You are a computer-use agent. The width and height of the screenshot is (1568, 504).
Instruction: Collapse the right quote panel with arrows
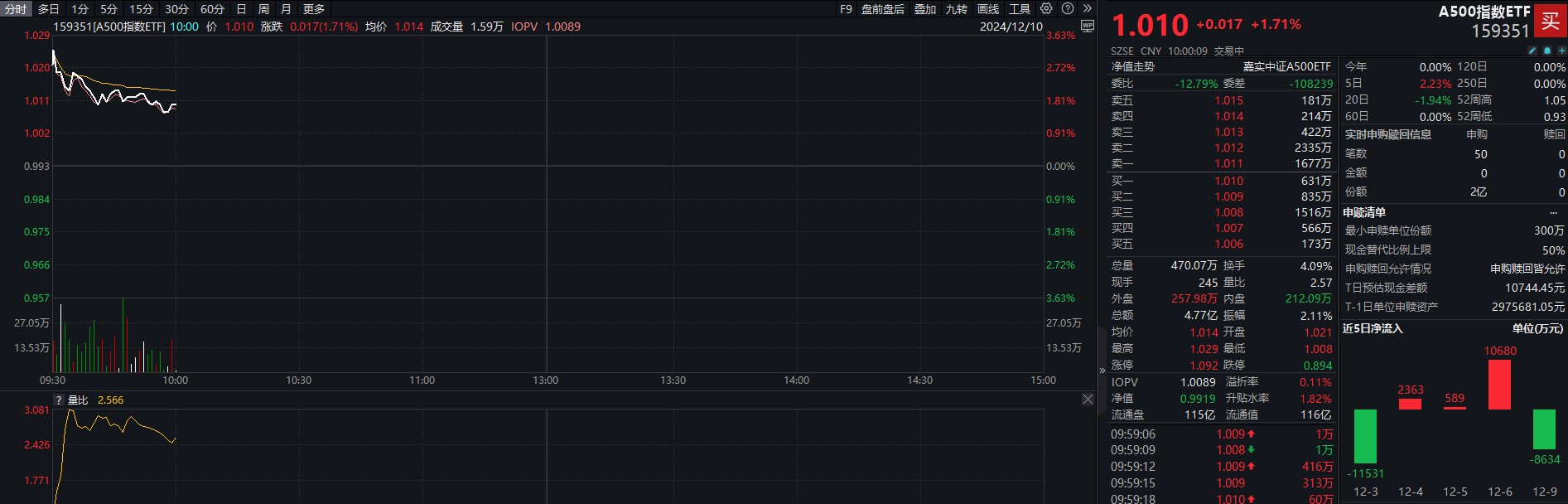pos(1102,371)
